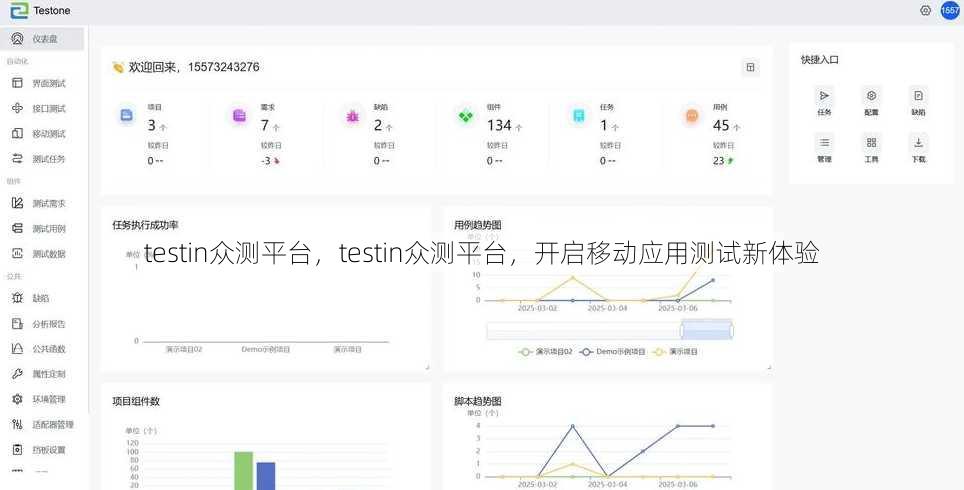This screenshot has width=964, height=490.
Task: Click the pink bug 缺陷 stat icon
Action: [x=352, y=115]
